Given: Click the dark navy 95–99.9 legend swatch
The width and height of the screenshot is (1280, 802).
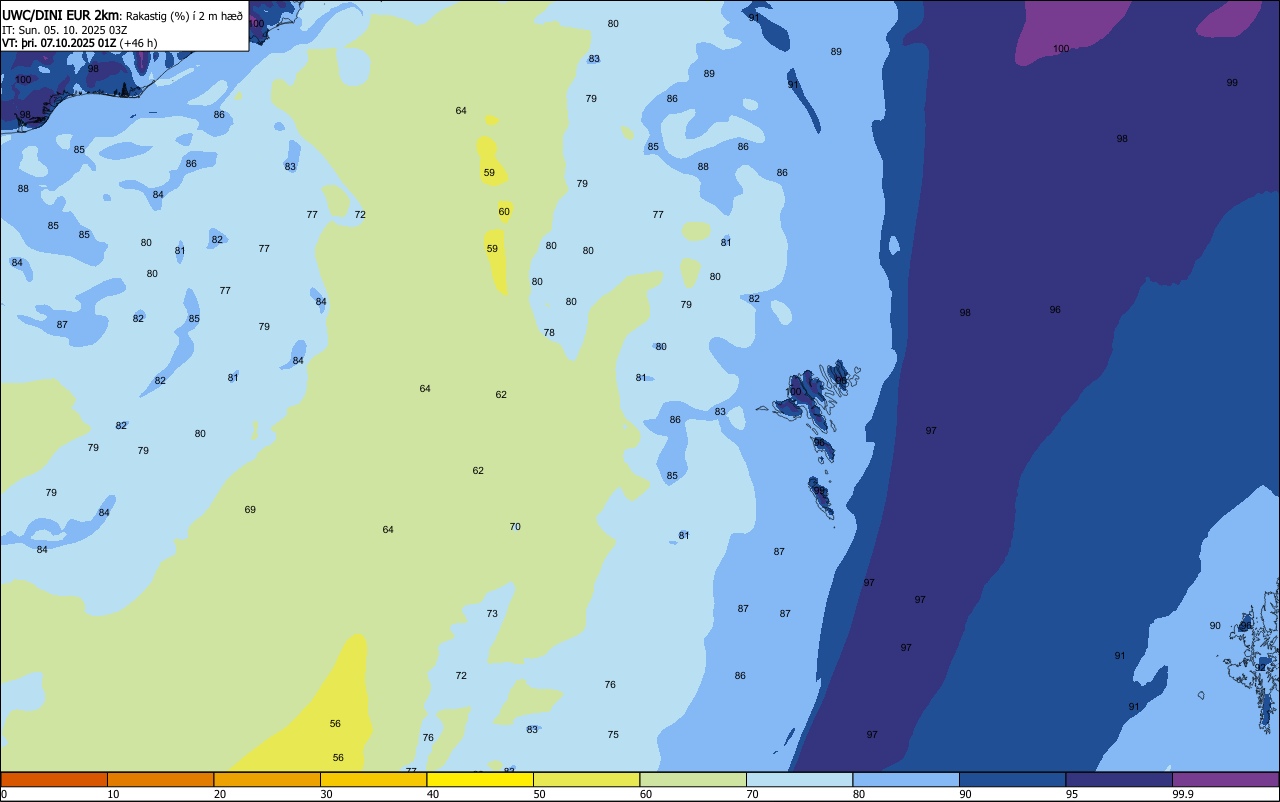Looking at the screenshot, I should coord(1119,779).
